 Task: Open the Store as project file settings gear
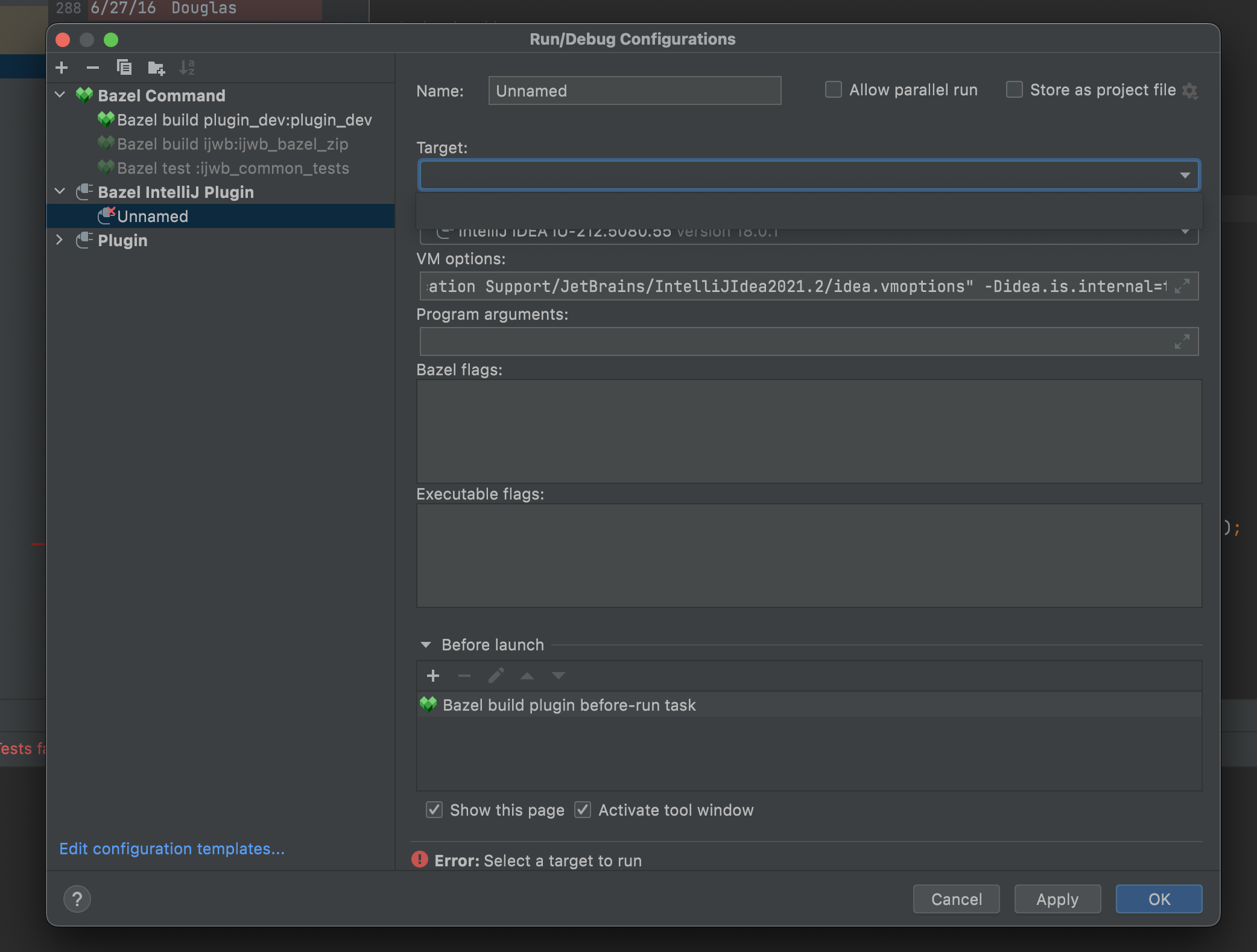(x=1191, y=90)
